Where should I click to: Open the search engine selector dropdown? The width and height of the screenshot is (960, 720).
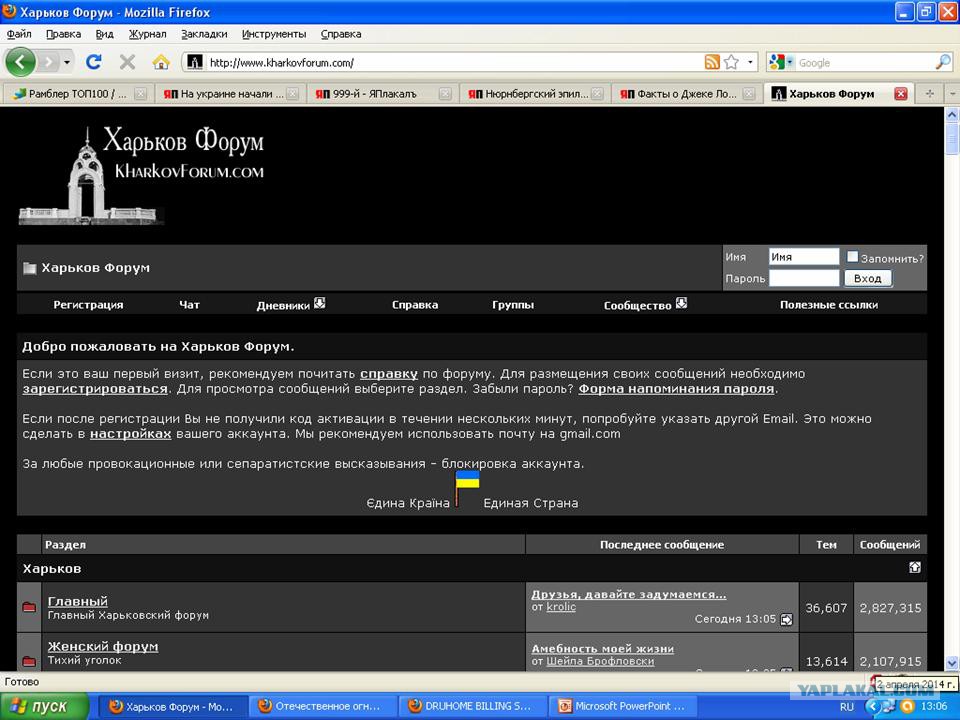coord(790,62)
